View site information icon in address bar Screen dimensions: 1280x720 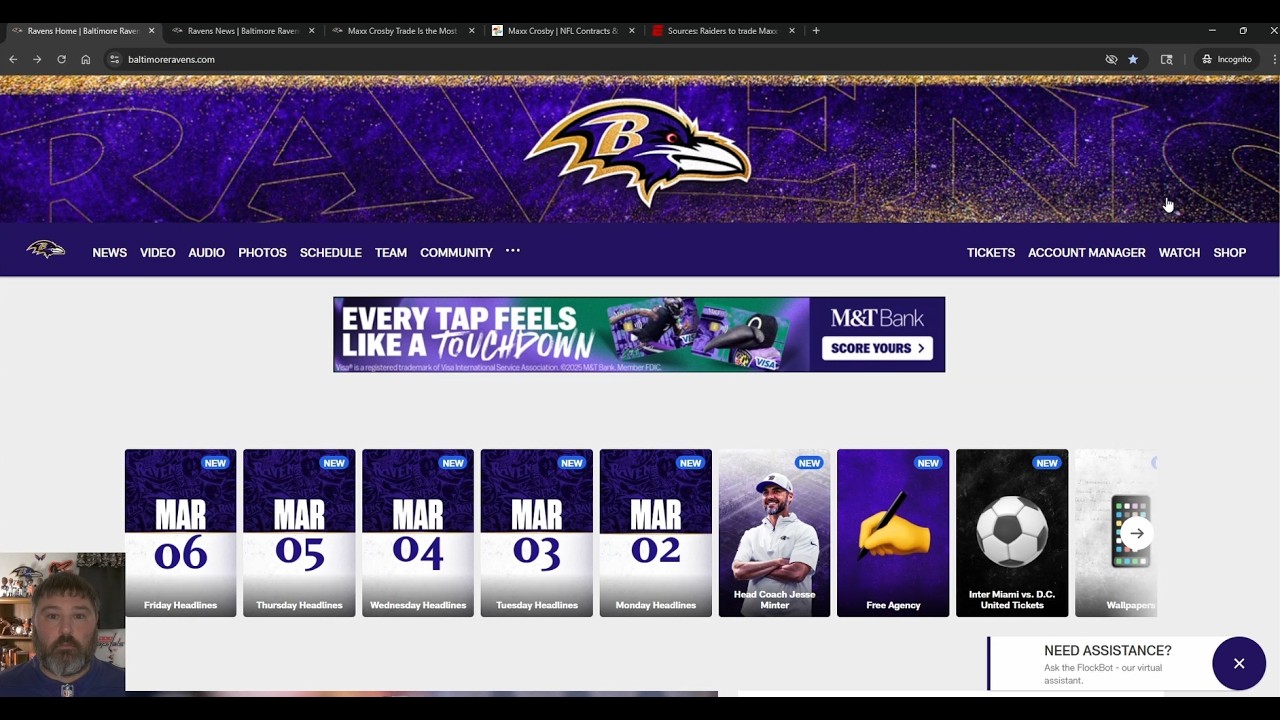(x=114, y=59)
